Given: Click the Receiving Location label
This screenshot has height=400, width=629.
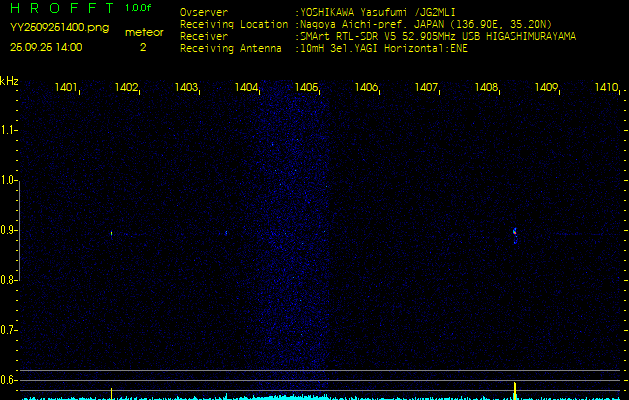Looking at the screenshot, I should pos(234,24).
